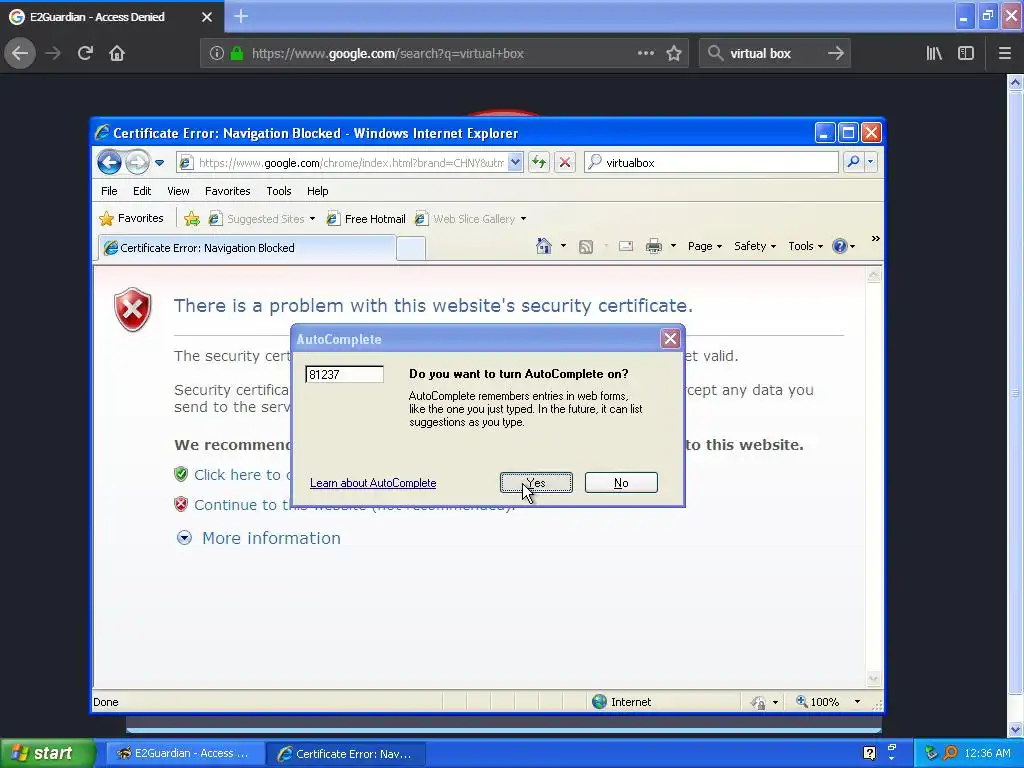Open the Firefox hamburger menu
This screenshot has height=768, width=1024.
[1004, 54]
